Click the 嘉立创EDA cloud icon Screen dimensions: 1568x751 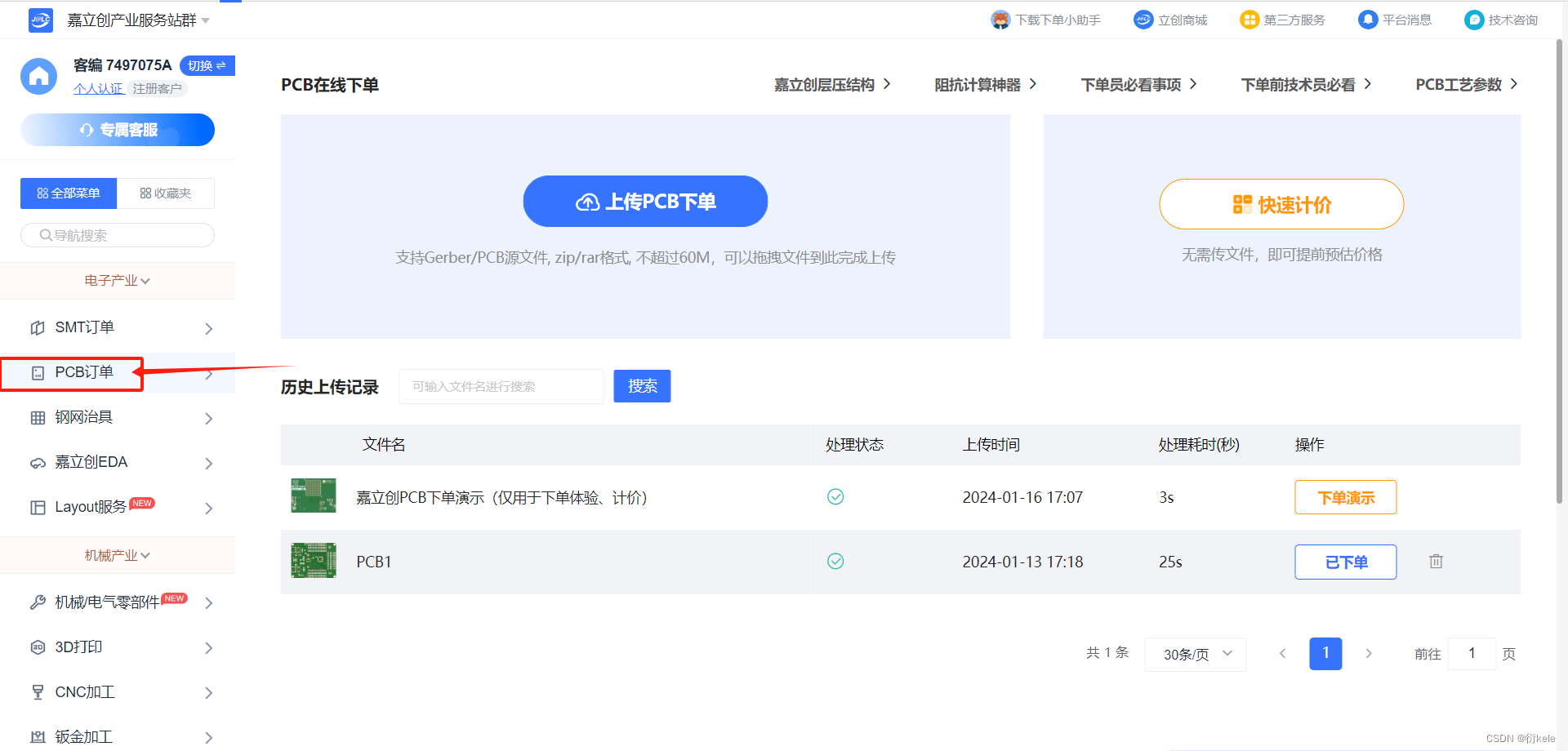coord(38,463)
